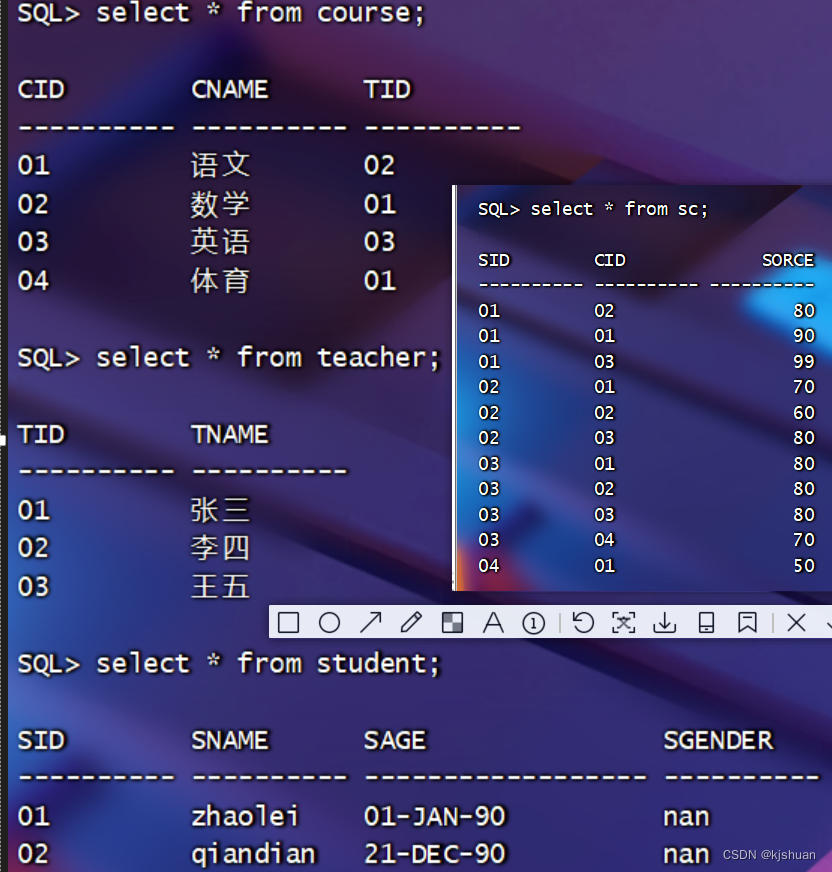Select the text annotation tool
This screenshot has height=872, width=832.
493,622
